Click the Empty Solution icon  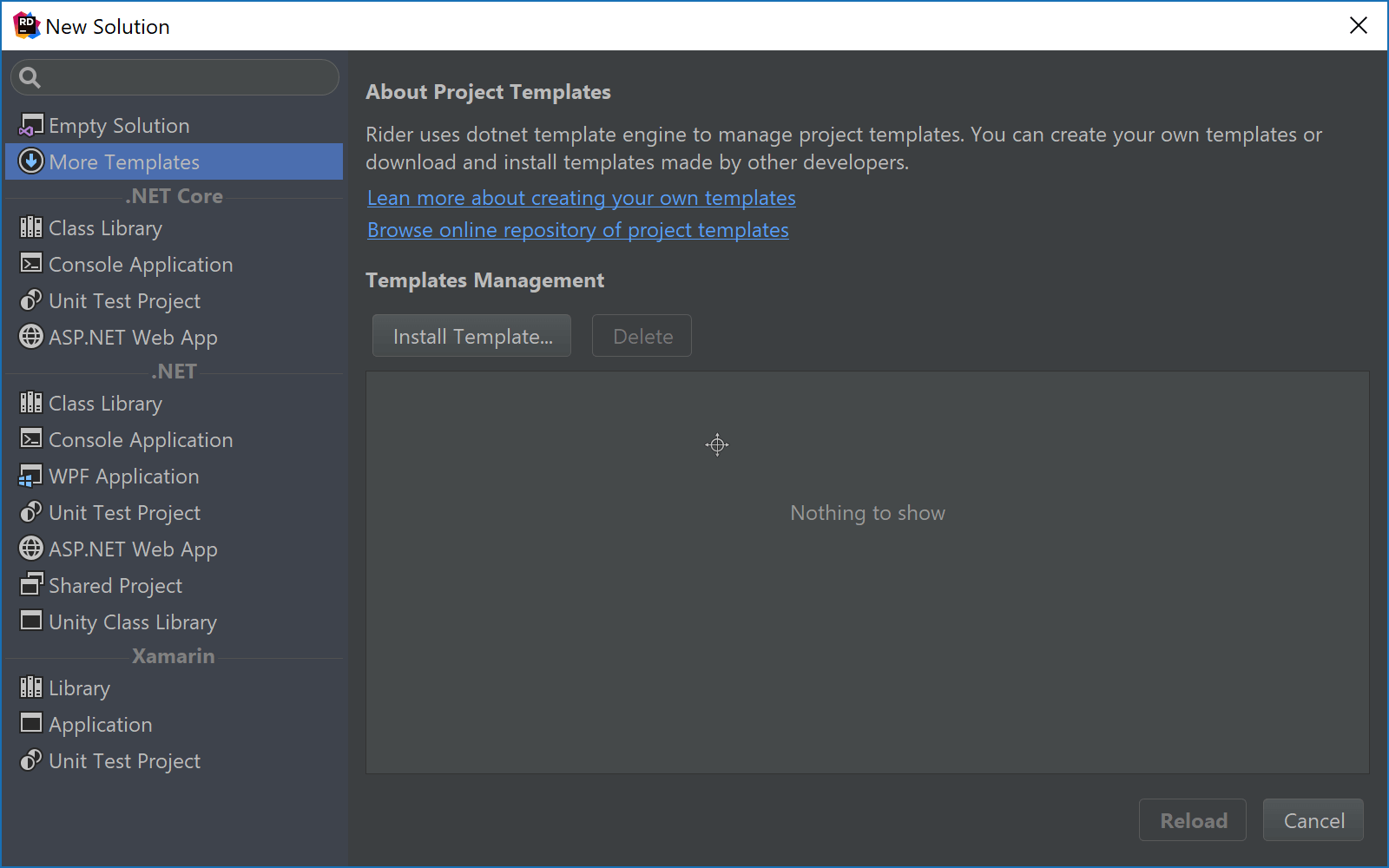coord(31,125)
